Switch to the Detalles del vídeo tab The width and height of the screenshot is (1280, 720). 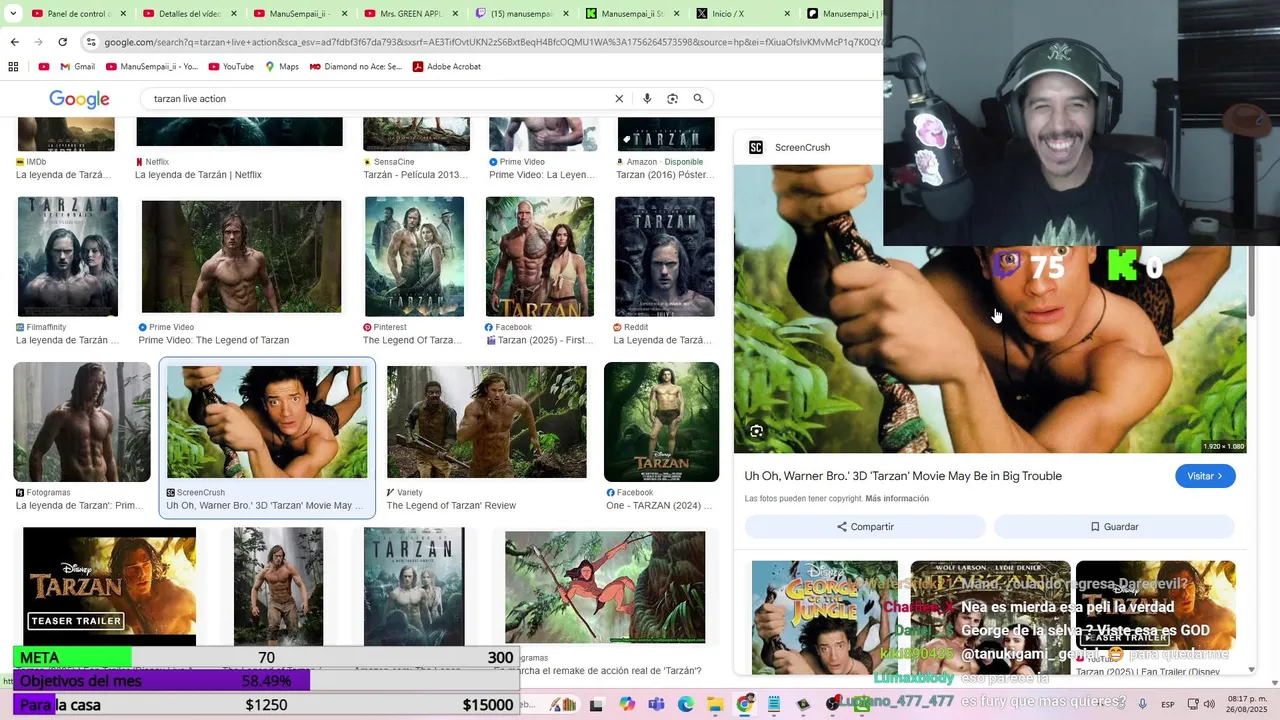(190, 14)
